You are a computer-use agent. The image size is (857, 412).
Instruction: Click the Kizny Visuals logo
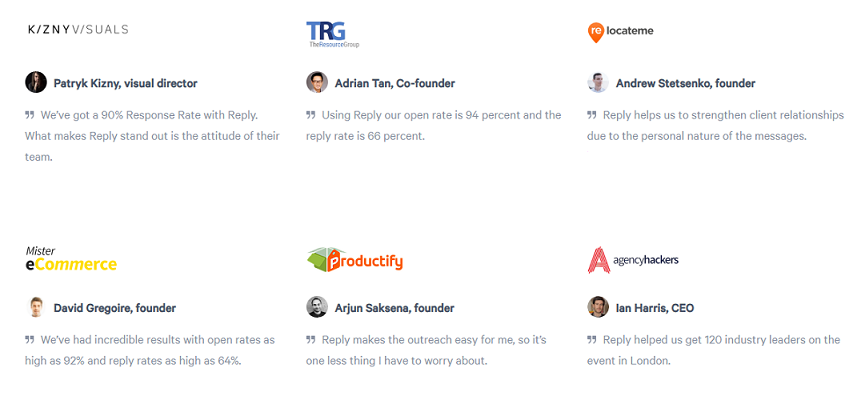click(78, 30)
